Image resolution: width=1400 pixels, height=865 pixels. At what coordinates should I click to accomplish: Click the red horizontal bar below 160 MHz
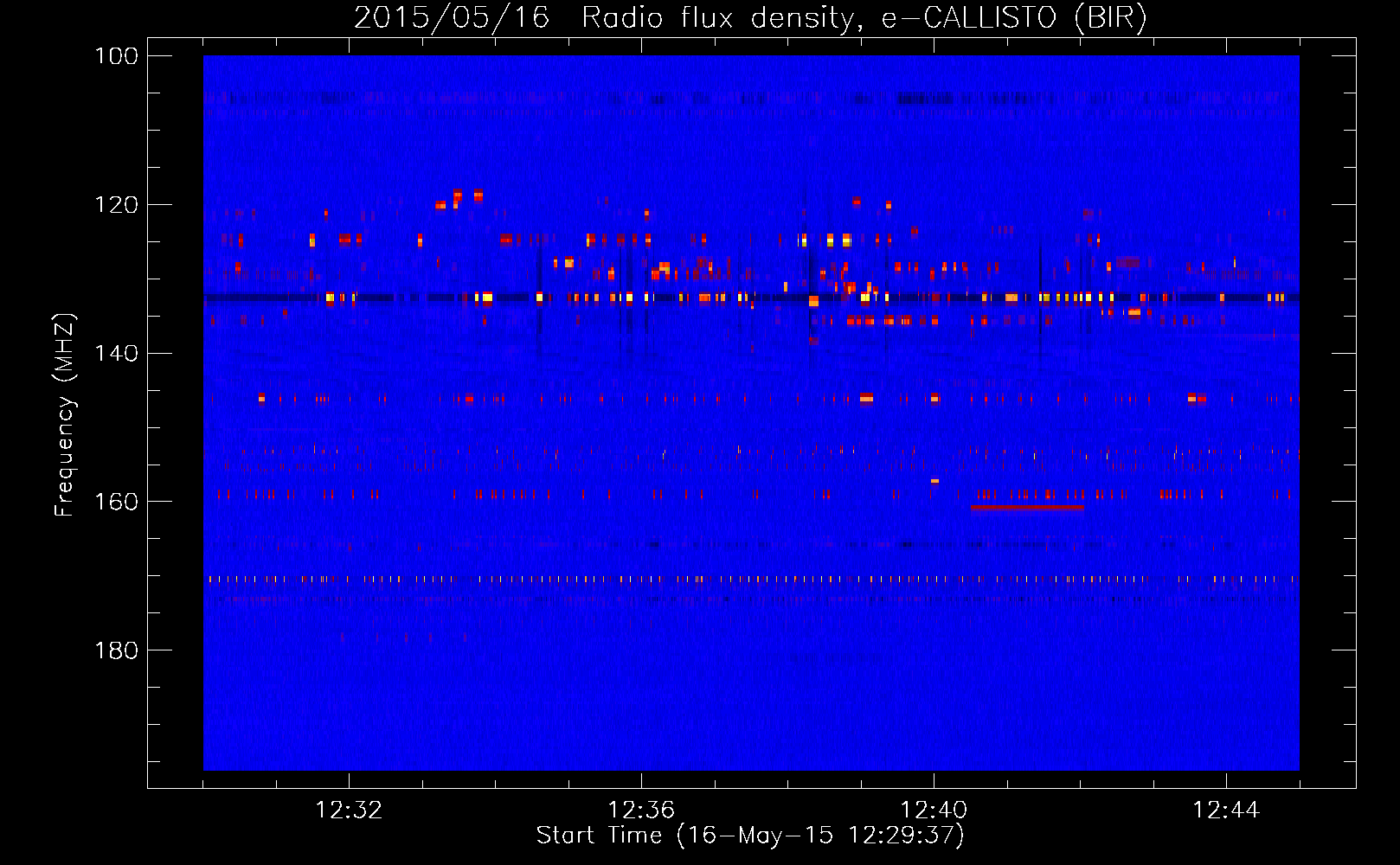click(x=1027, y=508)
